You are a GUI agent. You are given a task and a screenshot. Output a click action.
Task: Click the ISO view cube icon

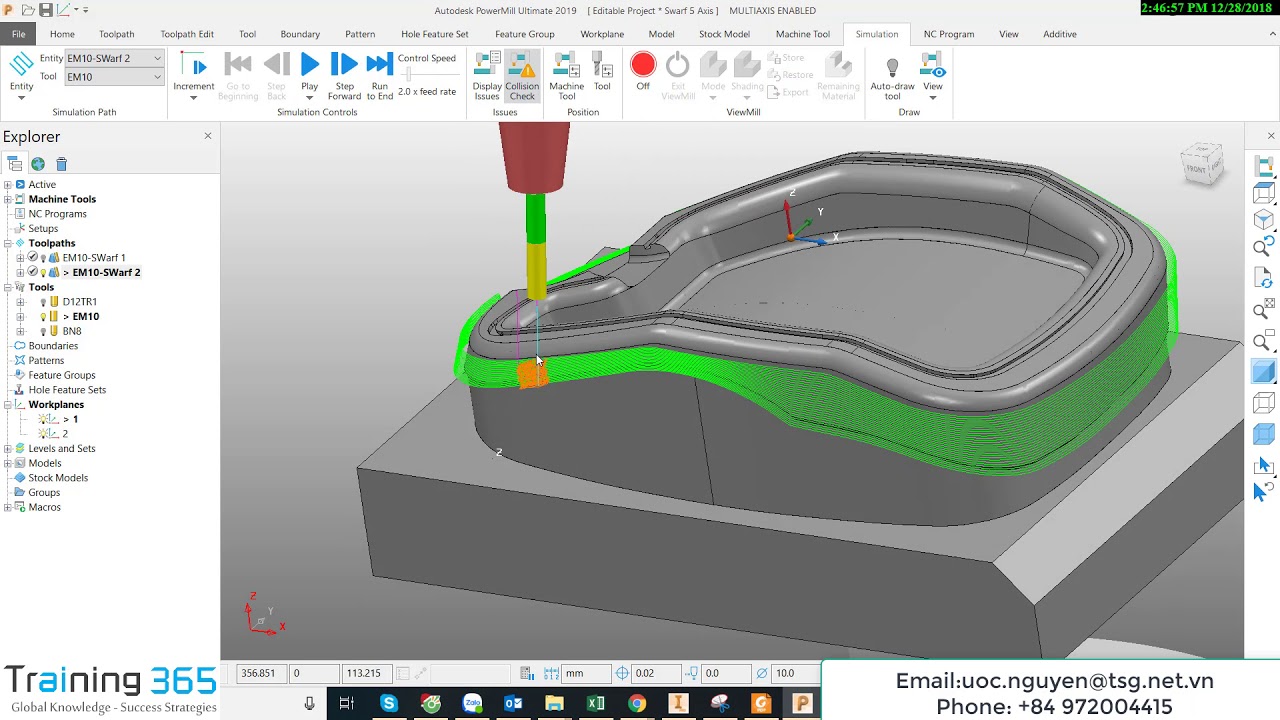click(x=1264, y=218)
